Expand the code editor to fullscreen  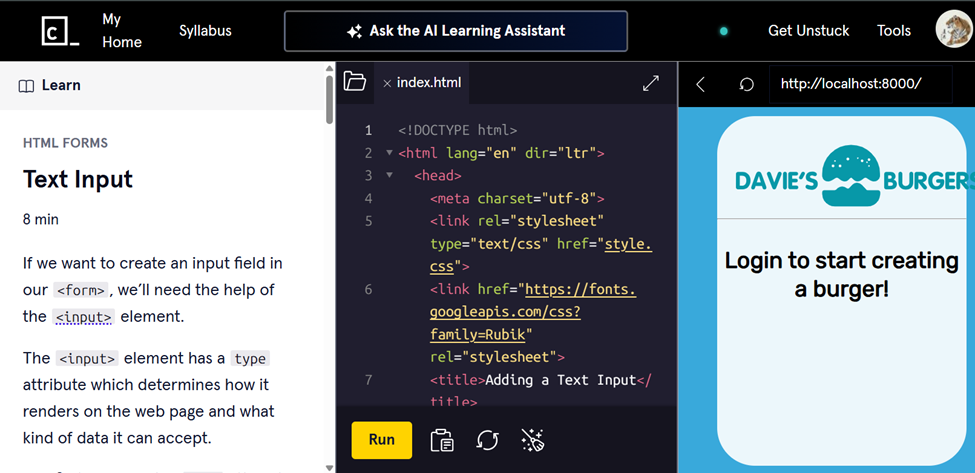pyautogui.click(x=650, y=83)
